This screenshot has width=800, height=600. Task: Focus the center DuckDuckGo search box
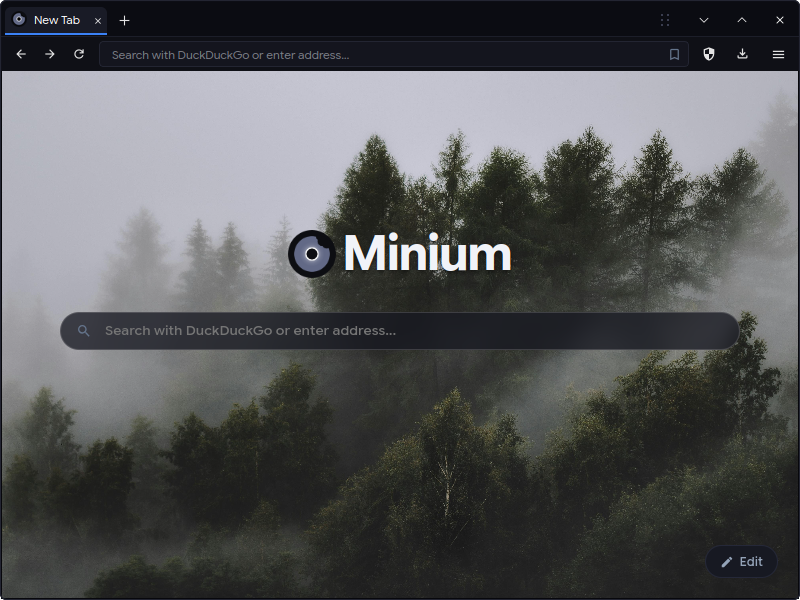click(399, 331)
